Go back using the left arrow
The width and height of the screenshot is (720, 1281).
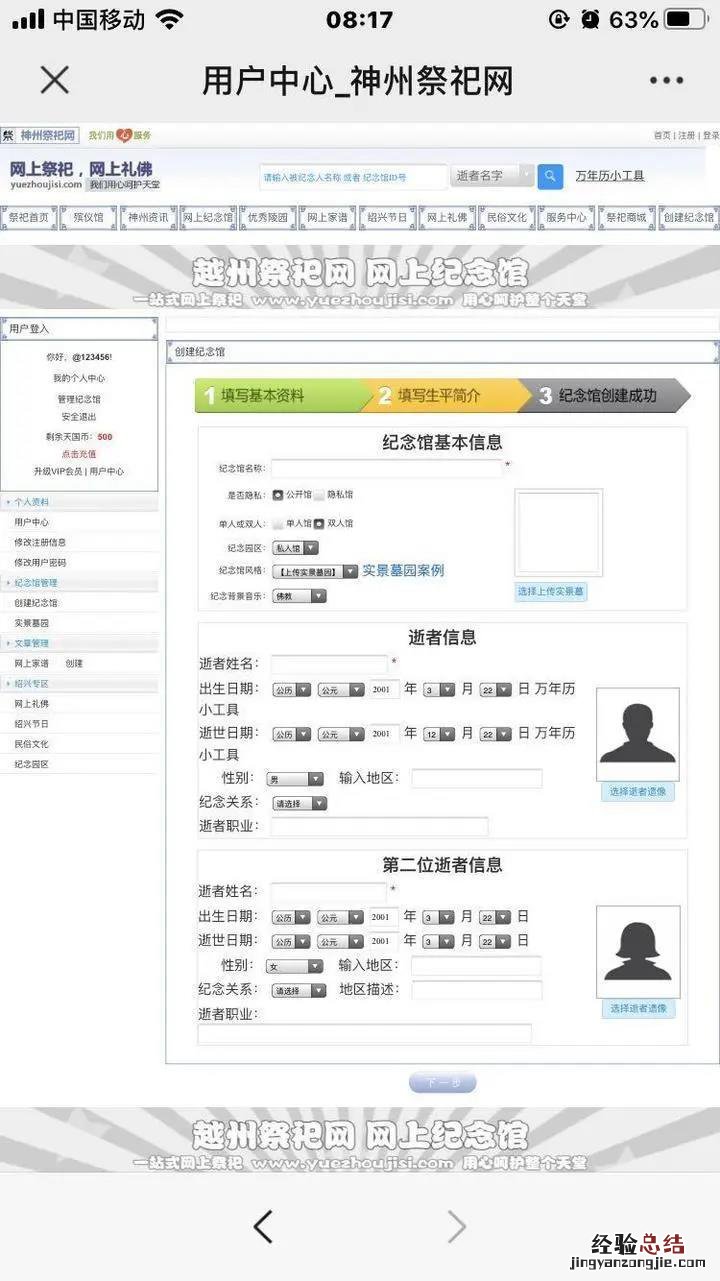(x=263, y=1226)
